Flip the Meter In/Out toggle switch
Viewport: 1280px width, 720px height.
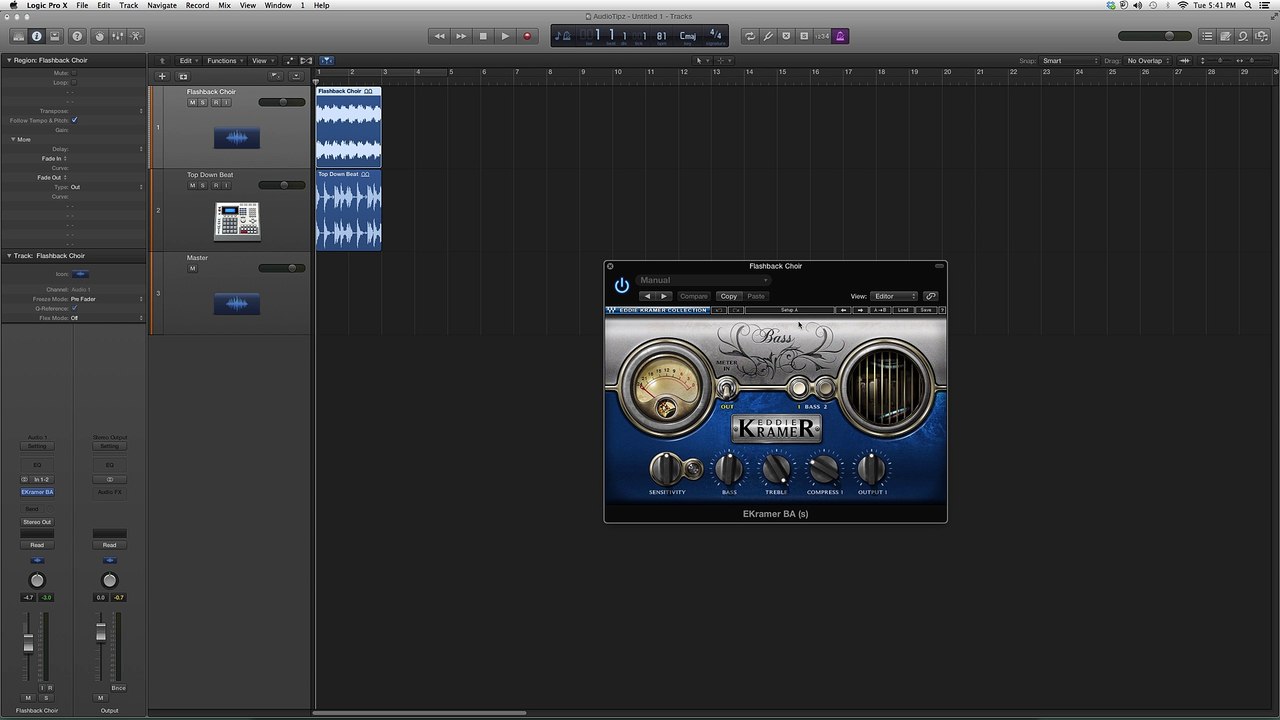tap(727, 388)
